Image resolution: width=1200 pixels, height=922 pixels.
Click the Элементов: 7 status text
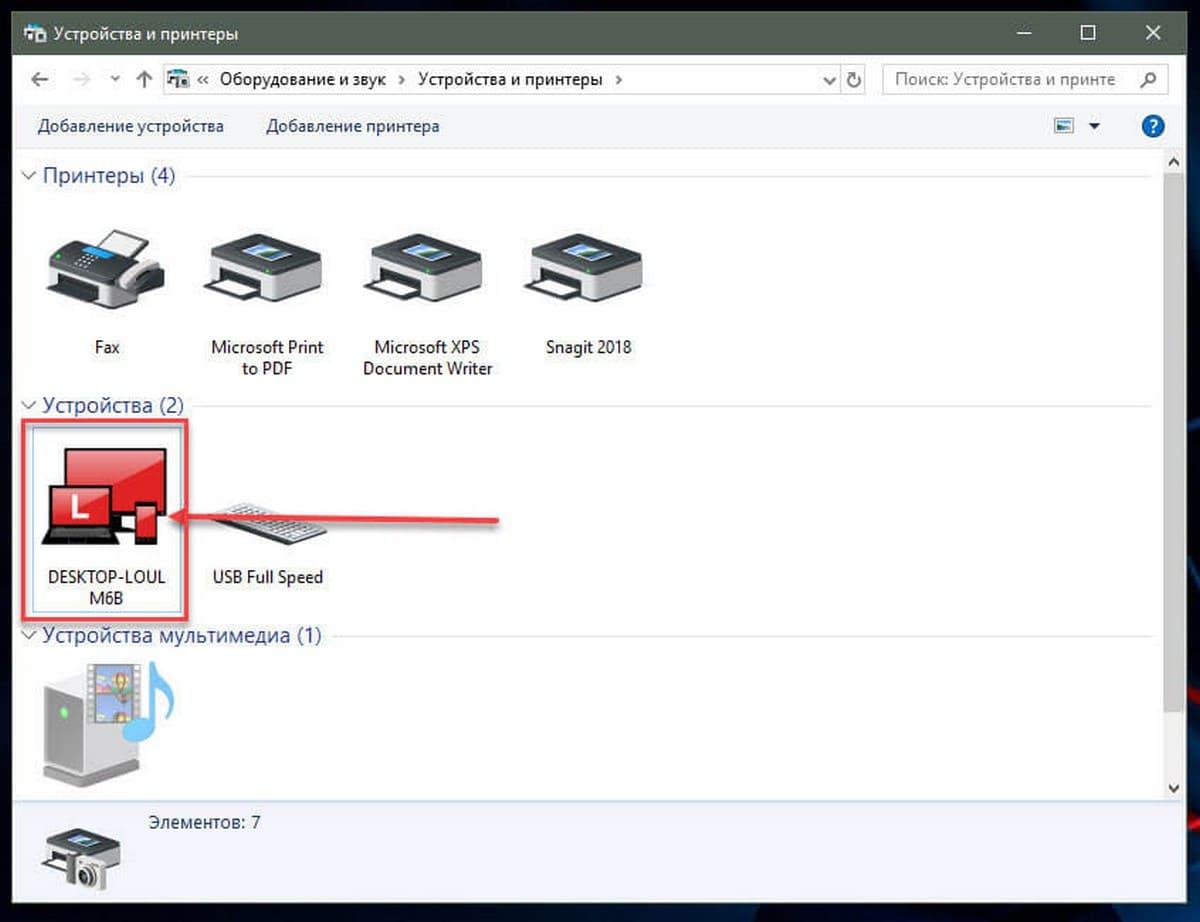(204, 823)
